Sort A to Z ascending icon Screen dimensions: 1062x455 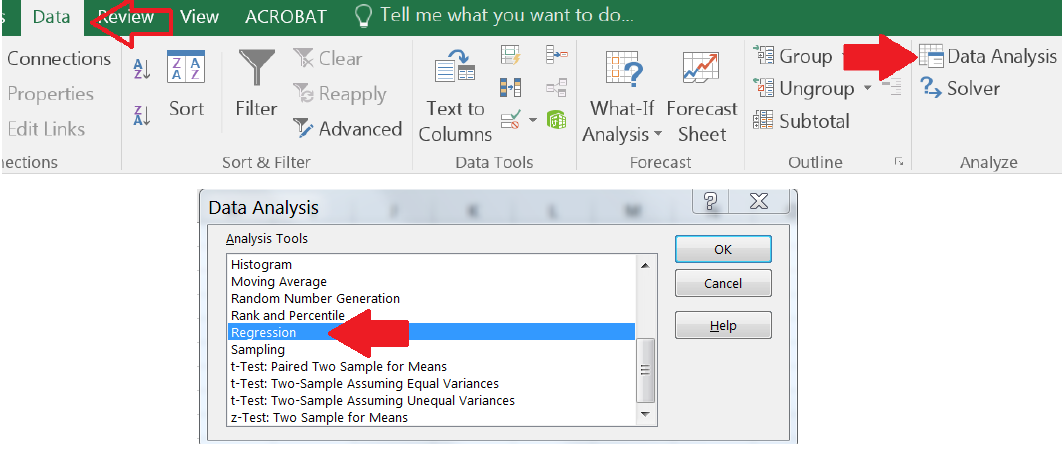(x=141, y=69)
